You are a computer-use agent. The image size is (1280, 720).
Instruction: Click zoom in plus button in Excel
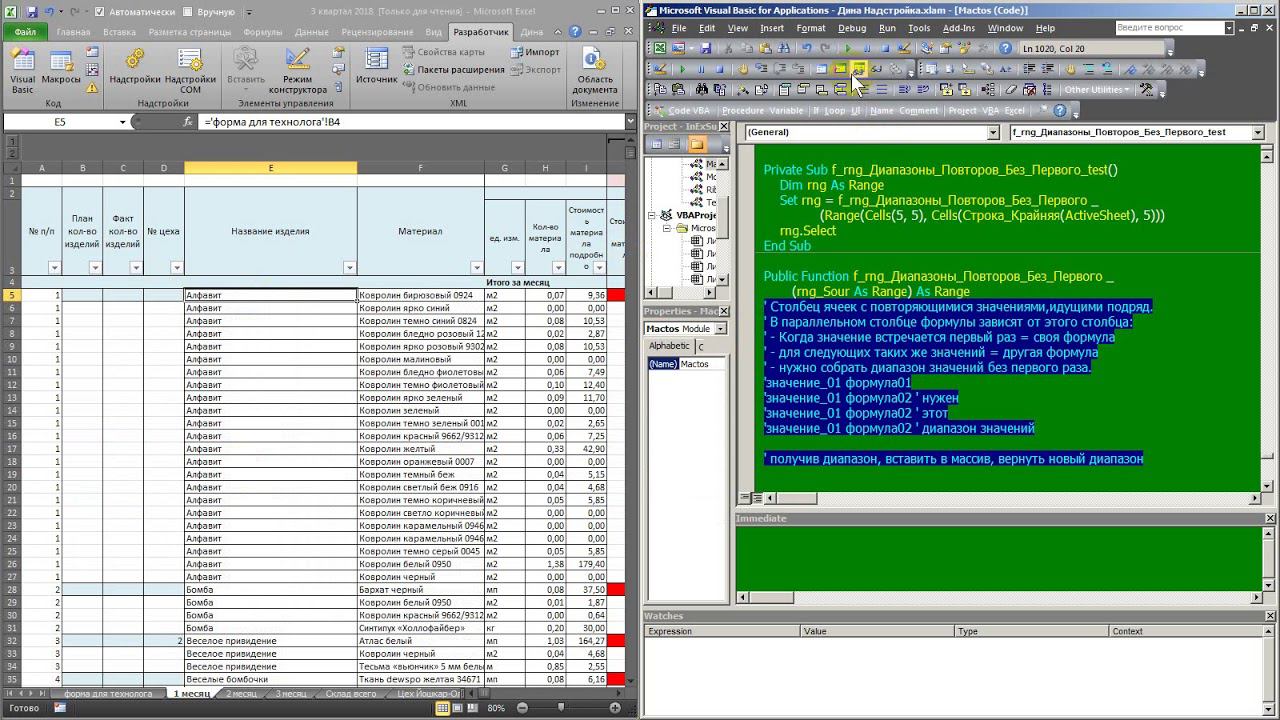(615, 708)
